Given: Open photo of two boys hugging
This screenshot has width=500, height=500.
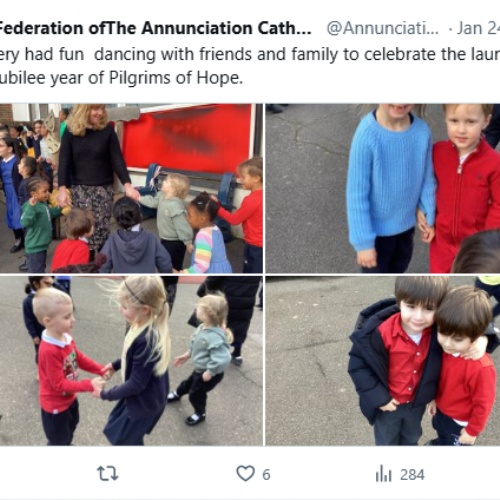Looking at the screenshot, I should [x=383, y=361].
